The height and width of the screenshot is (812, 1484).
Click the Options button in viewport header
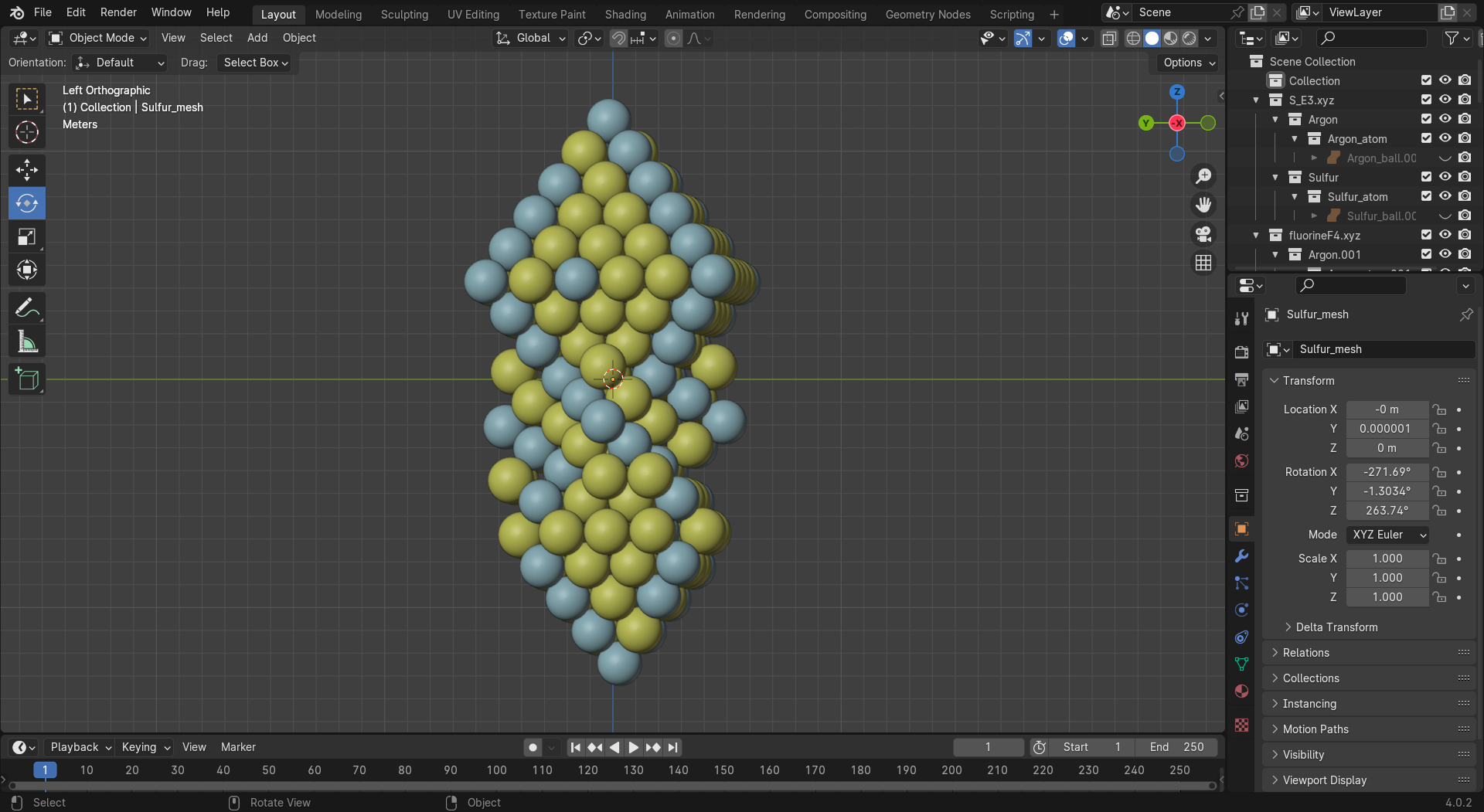coord(1189,63)
